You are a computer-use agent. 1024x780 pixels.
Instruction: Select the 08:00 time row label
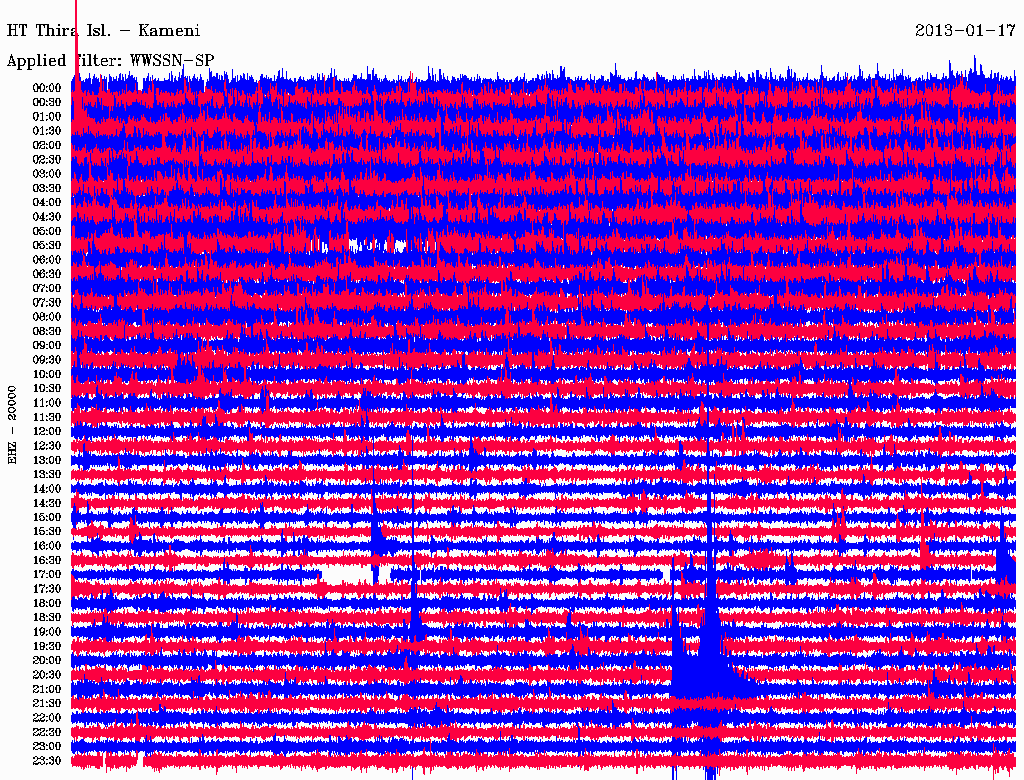47,317
